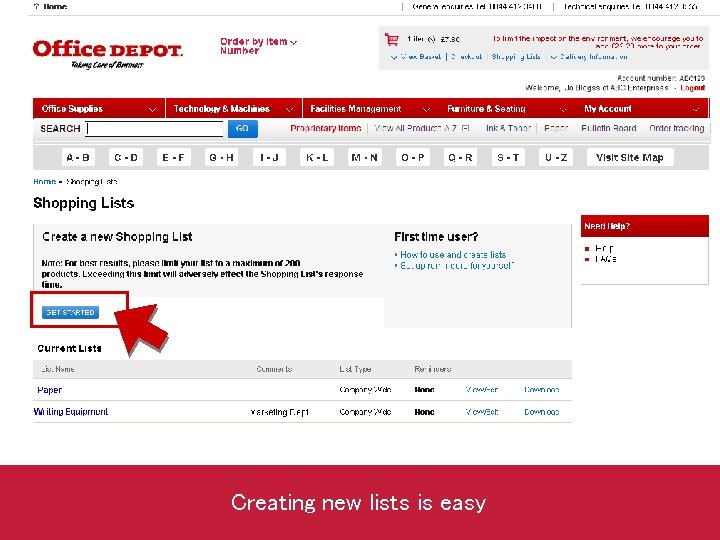The height and width of the screenshot is (540, 720).
Task: Expand the Order by Item Number dropdown
Action: pos(259,46)
